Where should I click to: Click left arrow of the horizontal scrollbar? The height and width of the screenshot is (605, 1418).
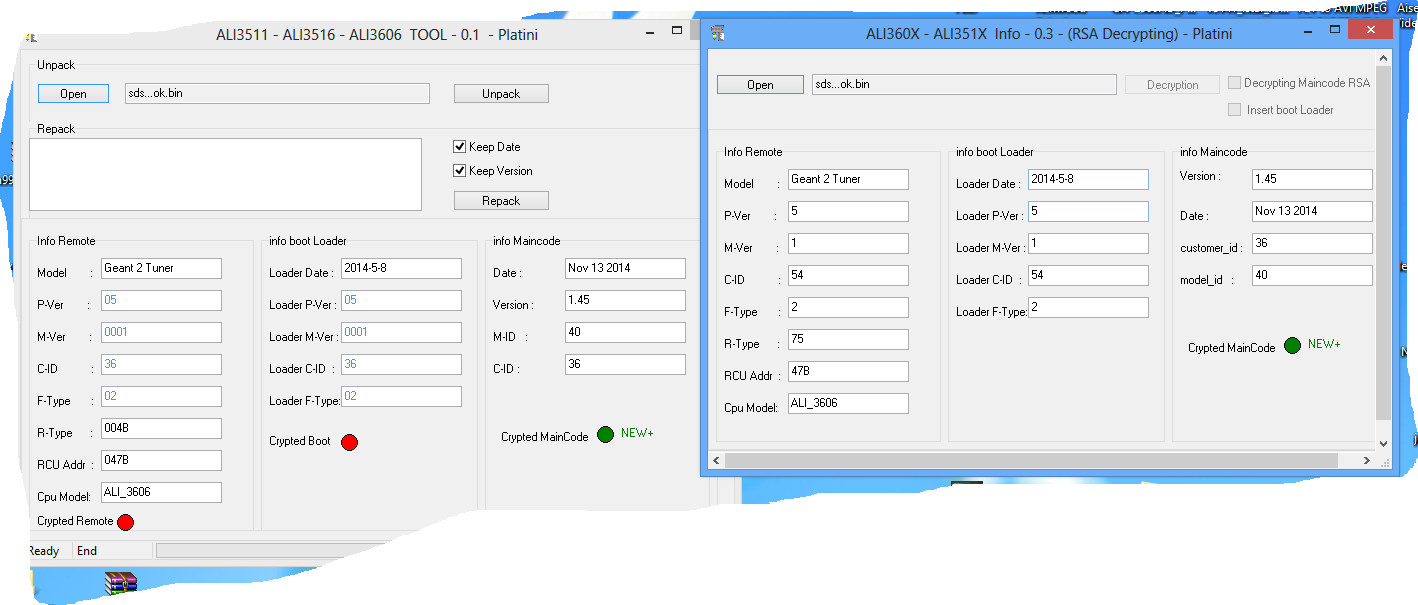click(716, 460)
